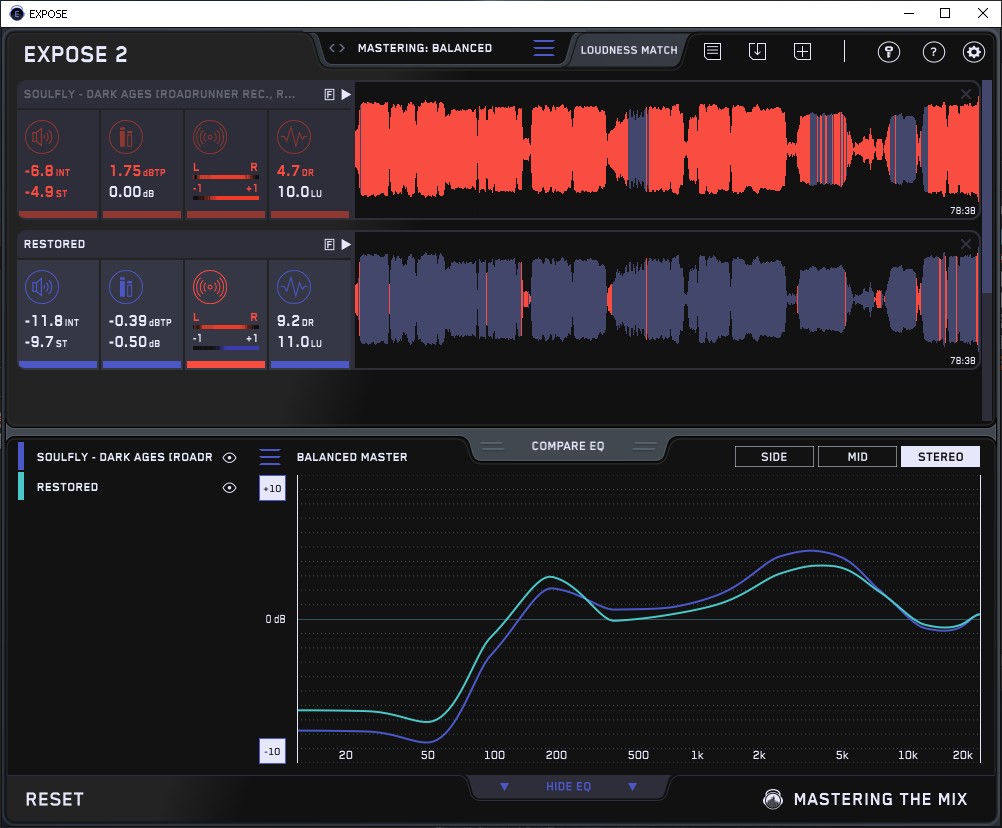Select the Soulfly loudness speaker icon
Image resolution: width=1002 pixels, height=828 pixels.
(42, 137)
